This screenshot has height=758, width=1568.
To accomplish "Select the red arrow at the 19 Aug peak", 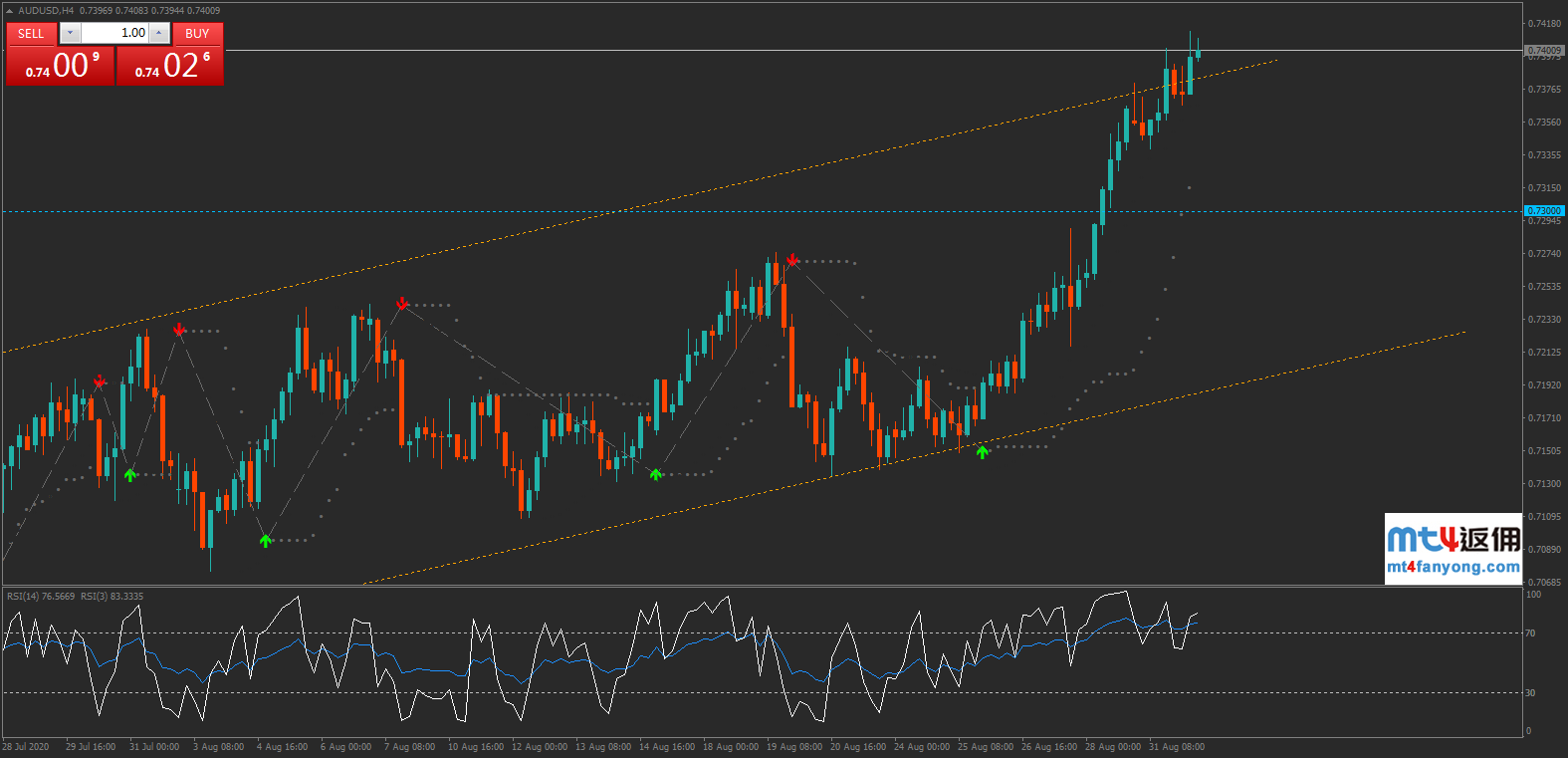I will [x=791, y=260].
